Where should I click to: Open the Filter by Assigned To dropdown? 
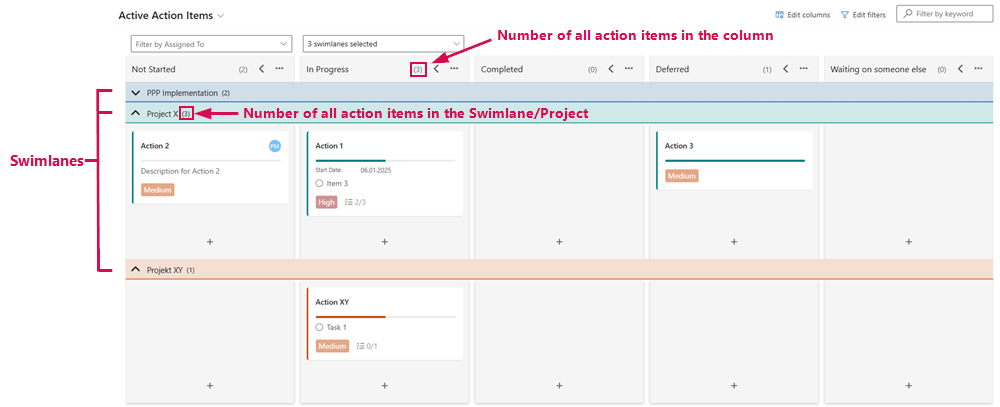coord(211,44)
